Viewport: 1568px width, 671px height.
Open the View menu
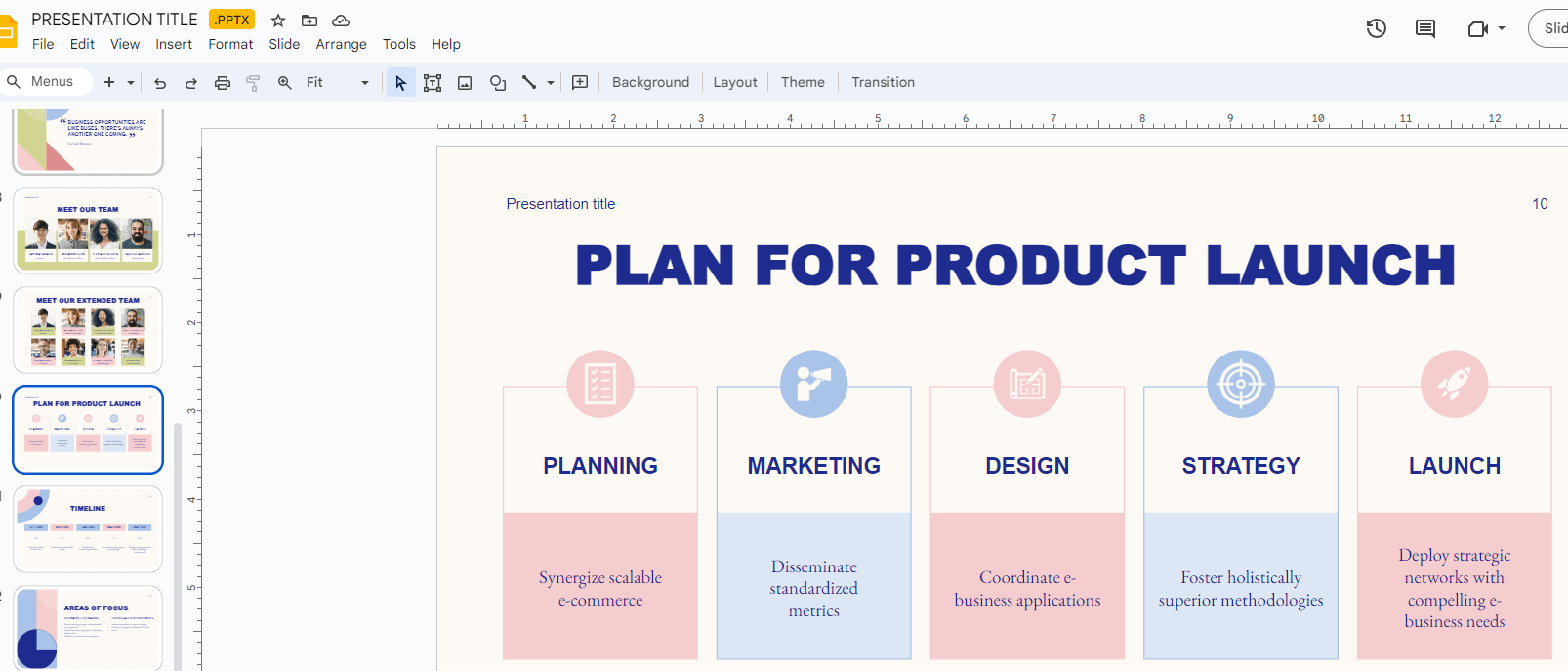[125, 44]
